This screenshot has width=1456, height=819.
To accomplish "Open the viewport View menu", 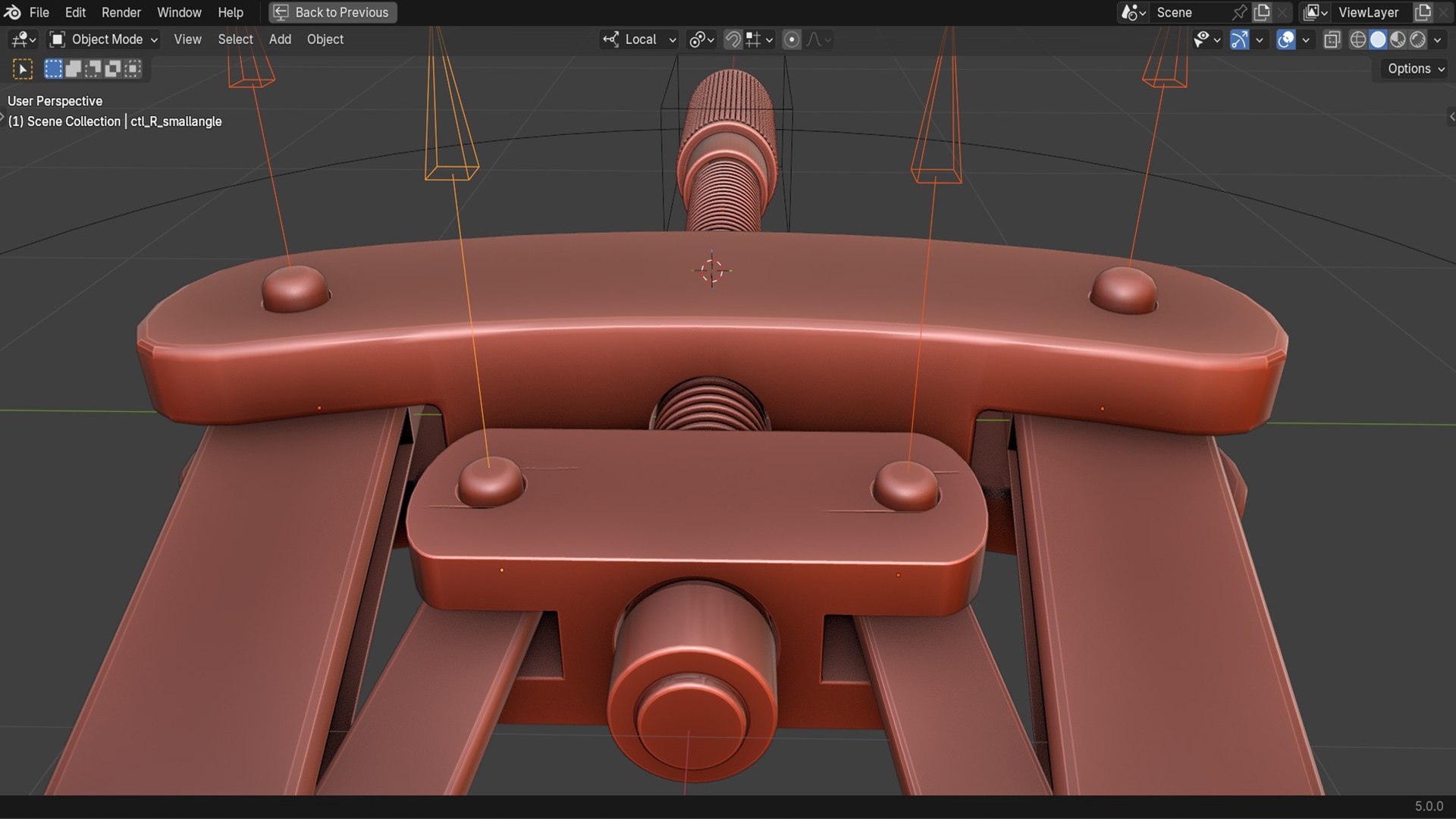I will (x=187, y=39).
